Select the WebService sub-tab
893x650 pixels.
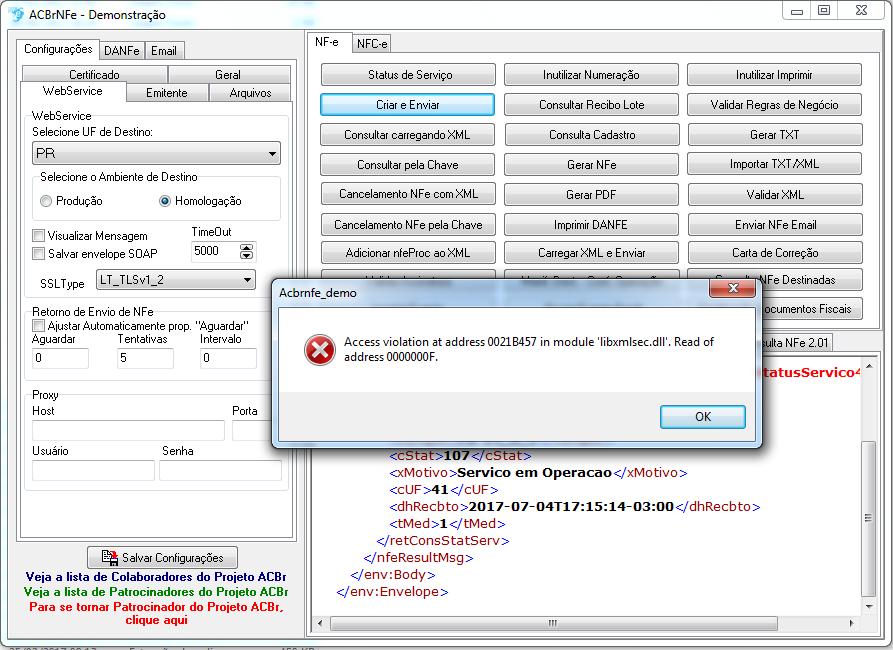point(73,91)
